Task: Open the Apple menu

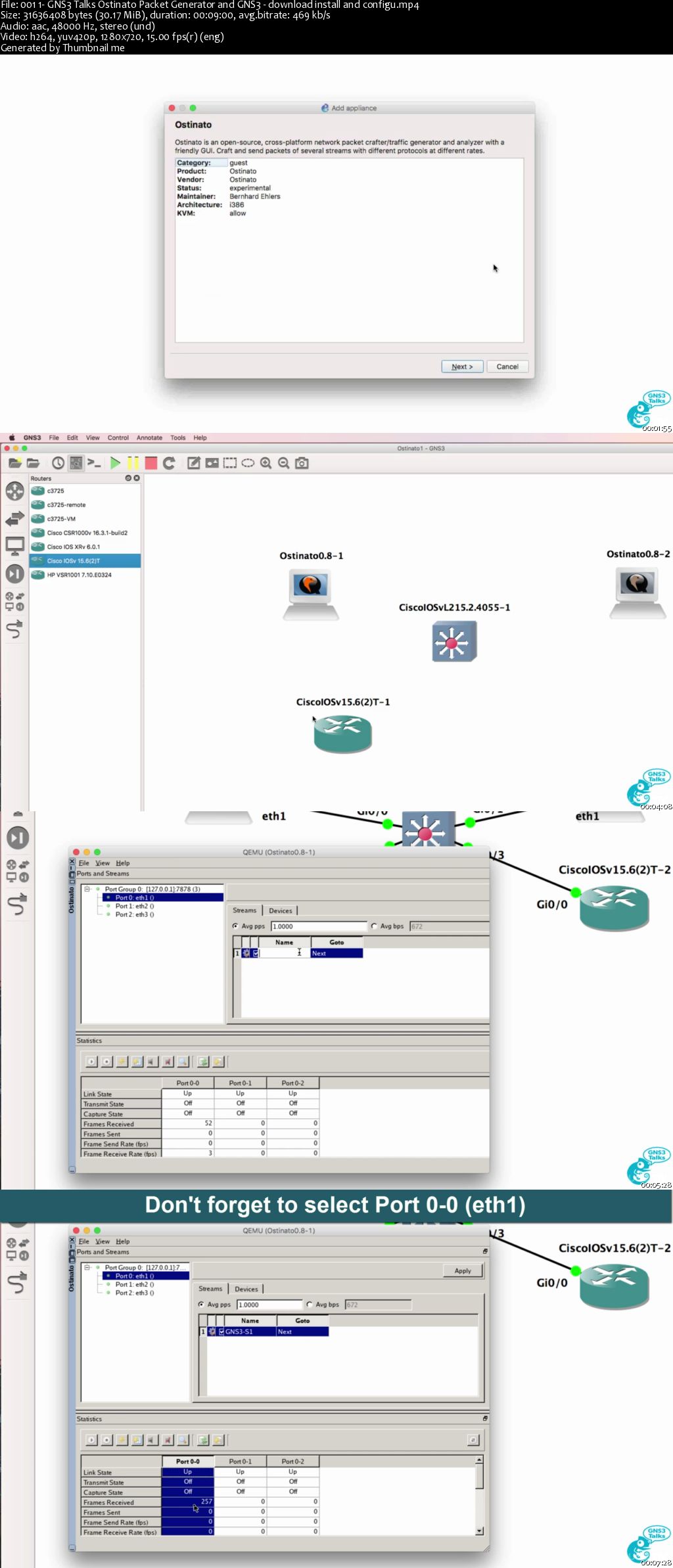Action: [x=12, y=437]
